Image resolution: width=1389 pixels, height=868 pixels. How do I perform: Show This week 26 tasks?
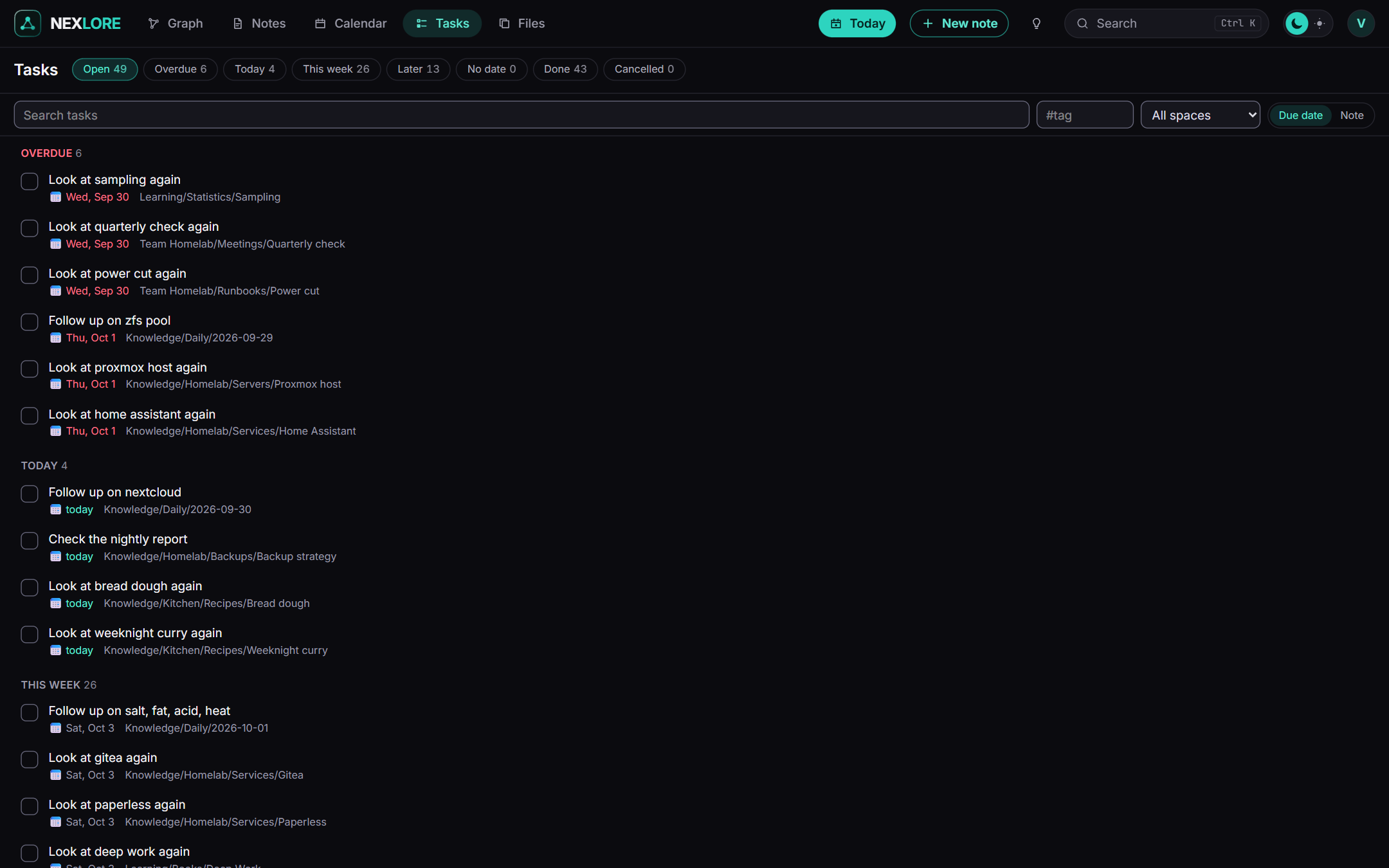[x=336, y=69]
